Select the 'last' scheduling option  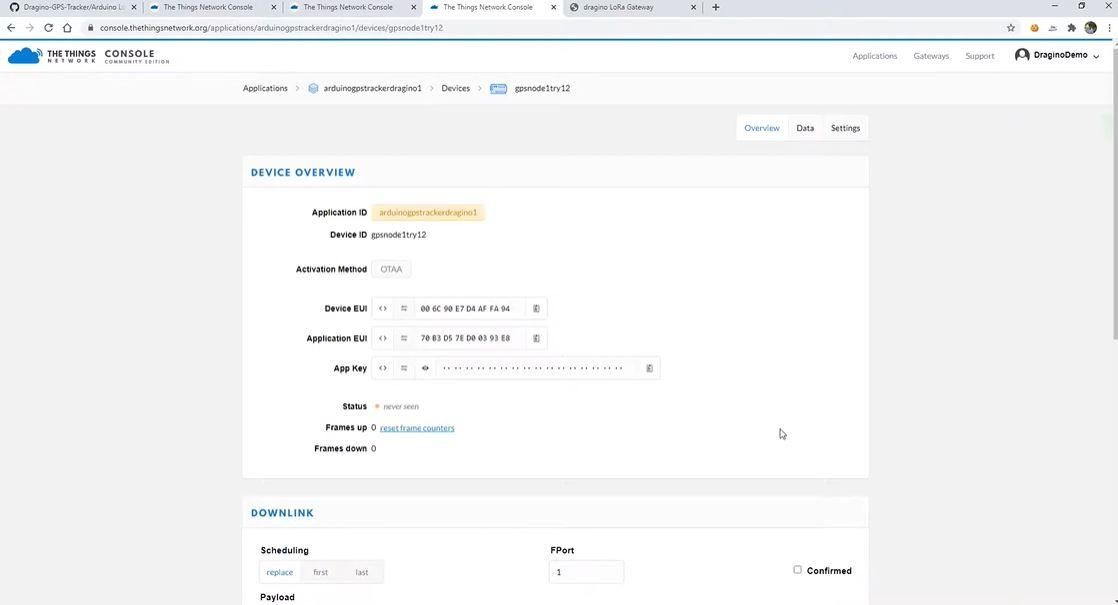[x=362, y=572]
